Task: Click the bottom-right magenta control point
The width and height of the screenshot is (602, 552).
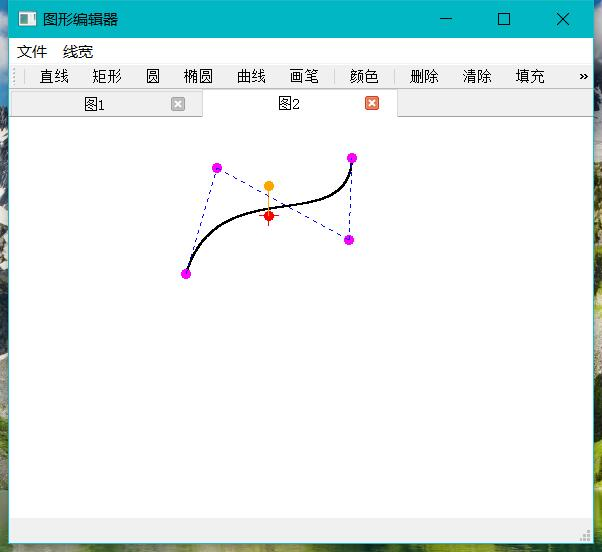Action: (x=349, y=240)
